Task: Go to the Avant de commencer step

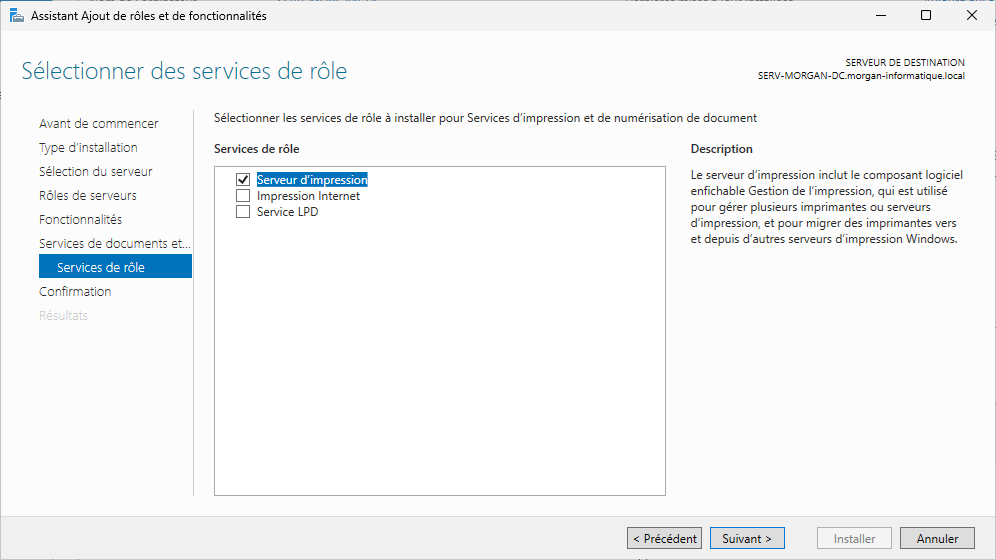Action: (98, 124)
